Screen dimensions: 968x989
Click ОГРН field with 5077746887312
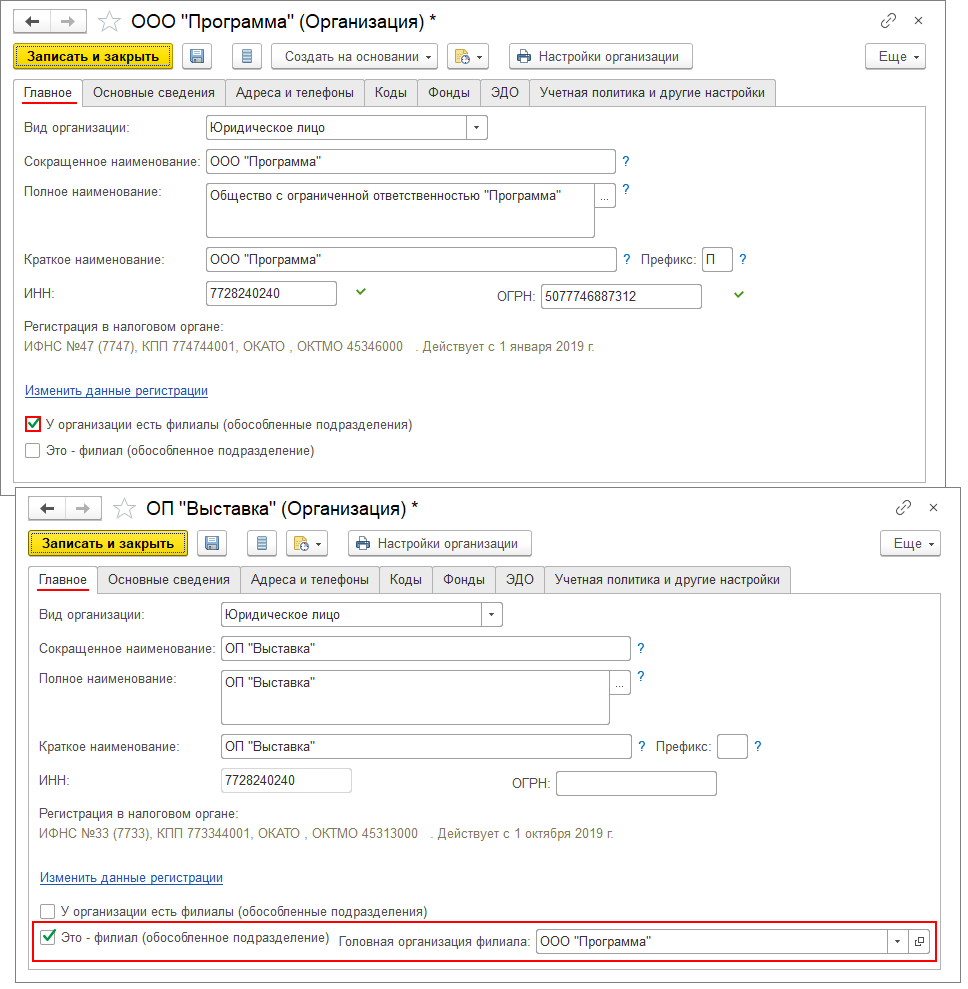pyautogui.click(x=621, y=296)
